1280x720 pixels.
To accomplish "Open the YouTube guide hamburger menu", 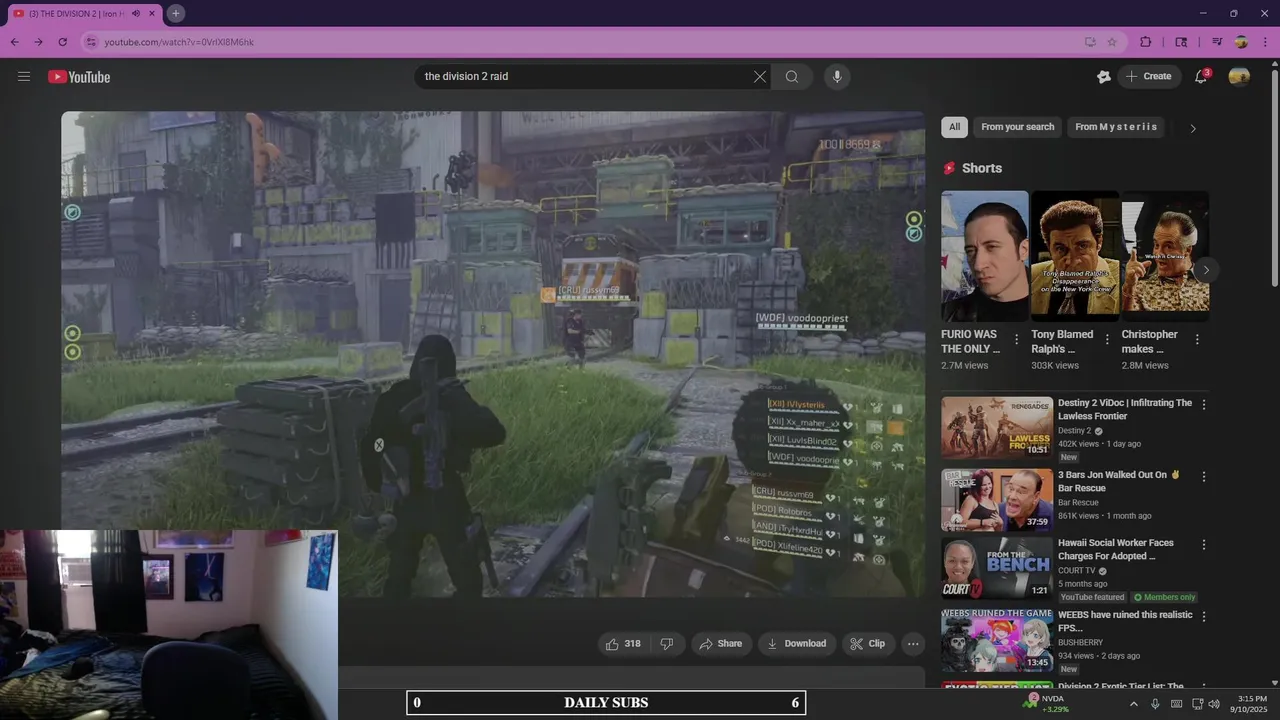I will pos(24,76).
